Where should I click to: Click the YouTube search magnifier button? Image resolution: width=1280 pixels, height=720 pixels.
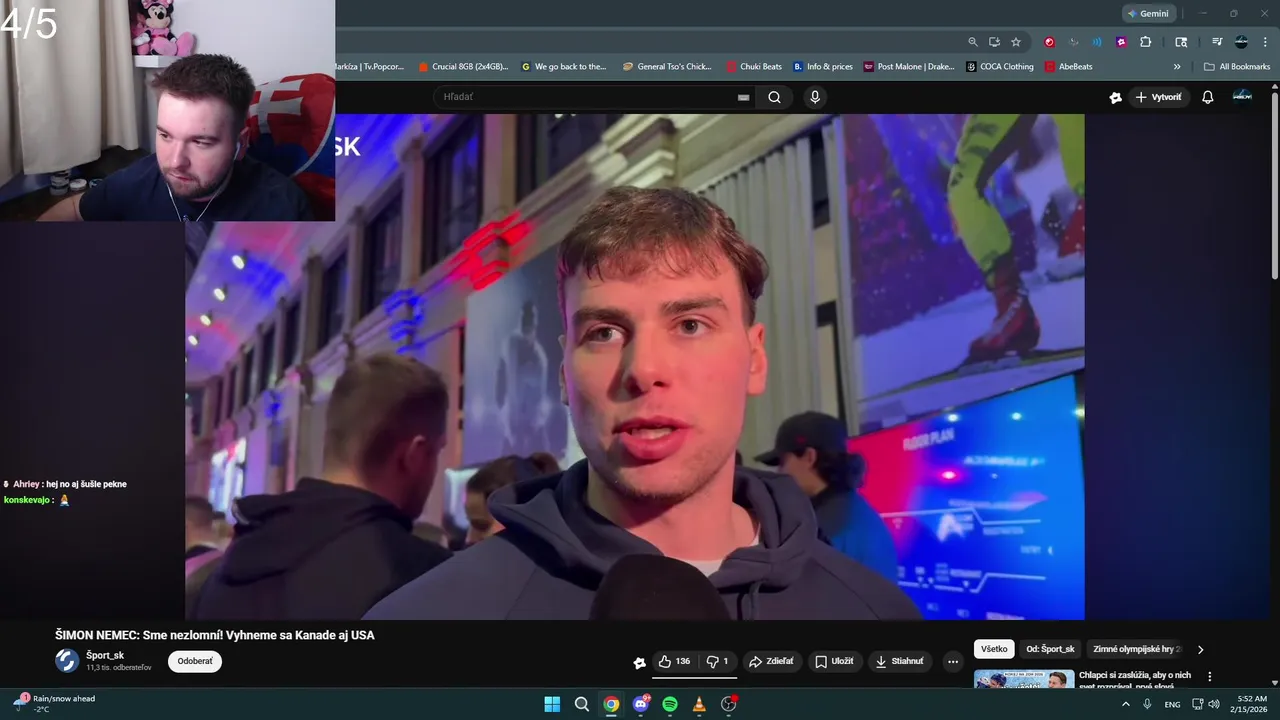(x=774, y=97)
